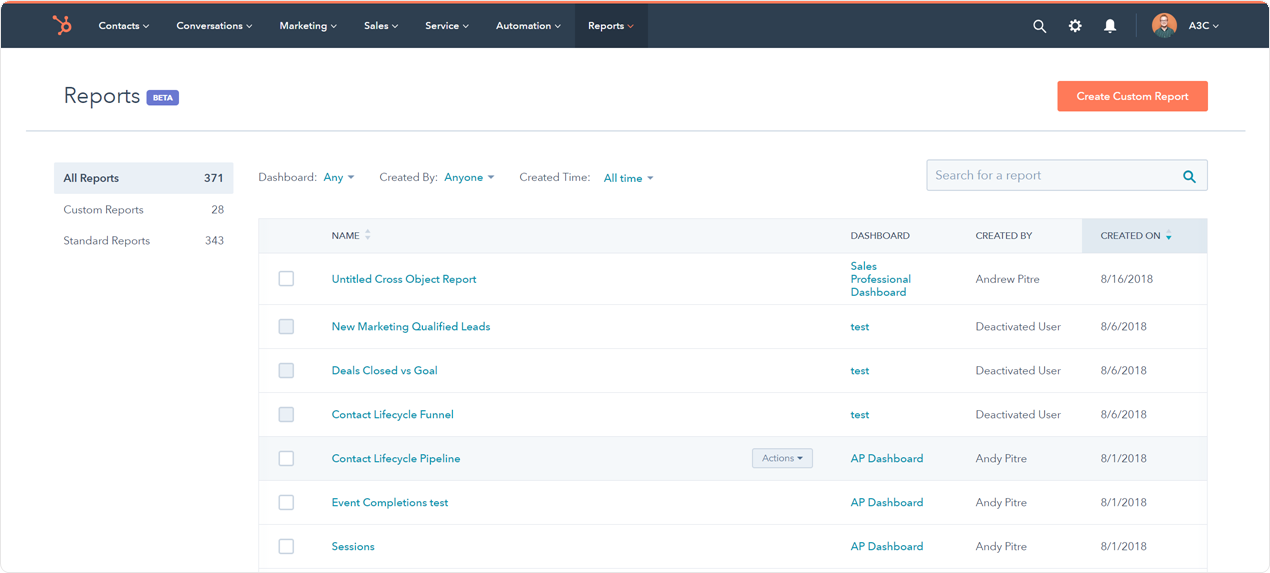1270x573 pixels.
Task: Select the Deals Closed vs Goal checkbox
Action: [x=286, y=371]
